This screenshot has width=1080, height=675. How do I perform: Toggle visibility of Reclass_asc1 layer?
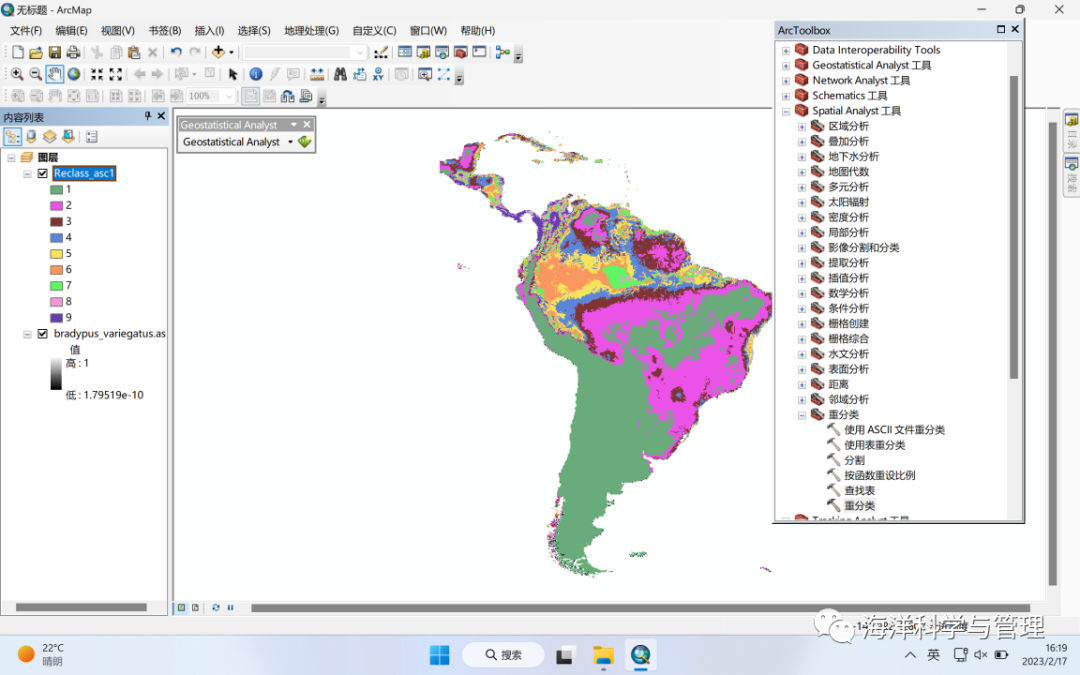tap(43, 174)
